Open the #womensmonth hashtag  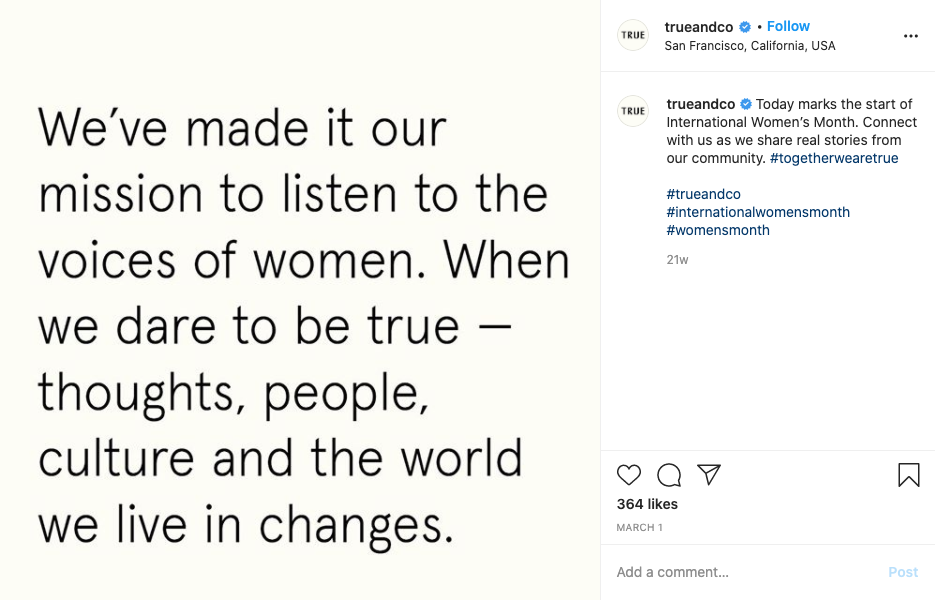click(x=718, y=230)
